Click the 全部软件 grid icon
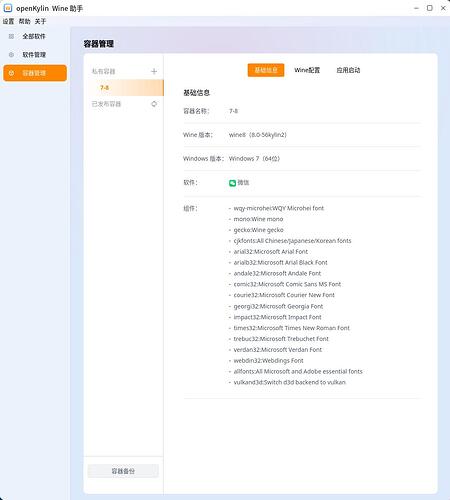The height and width of the screenshot is (500, 450). pos(11,36)
